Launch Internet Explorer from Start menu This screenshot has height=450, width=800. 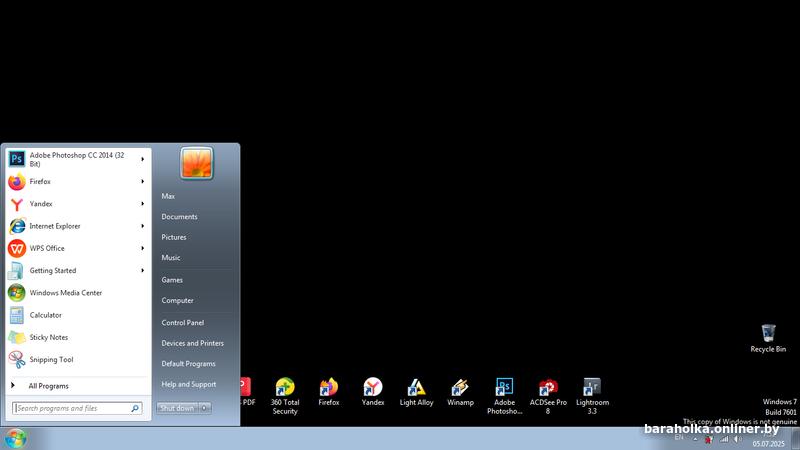point(77,226)
